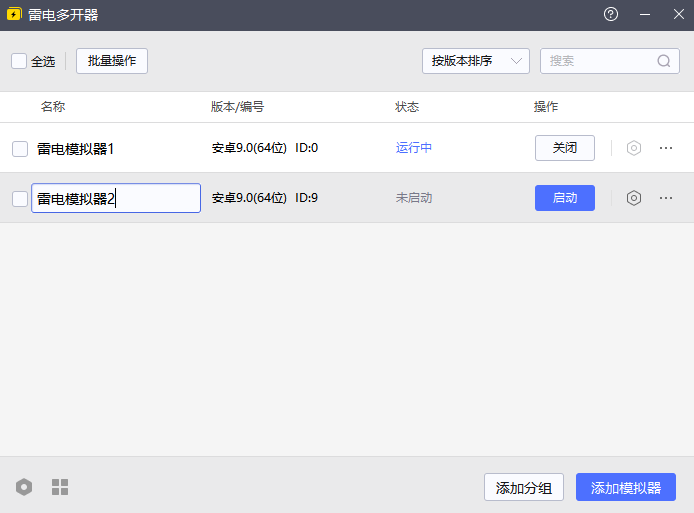The height and width of the screenshot is (513, 694).
Task: Open the 批量操作 batch operations menu
Action: [x=112, y=61]
